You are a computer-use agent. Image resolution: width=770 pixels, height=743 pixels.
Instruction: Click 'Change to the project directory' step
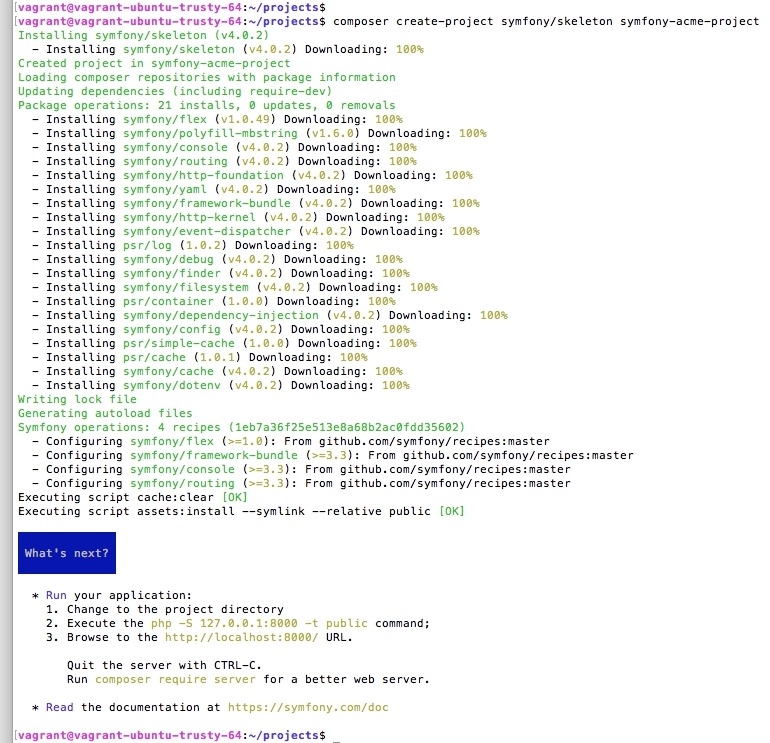pos(175,609)
